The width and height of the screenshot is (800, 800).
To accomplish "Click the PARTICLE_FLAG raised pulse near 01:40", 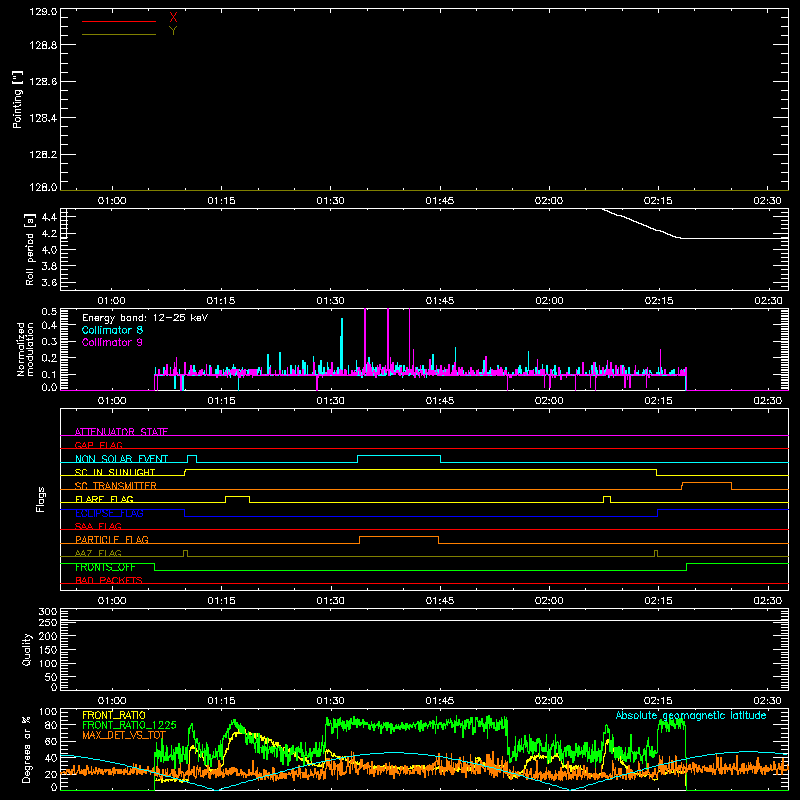I will click(x=399, y=537).
